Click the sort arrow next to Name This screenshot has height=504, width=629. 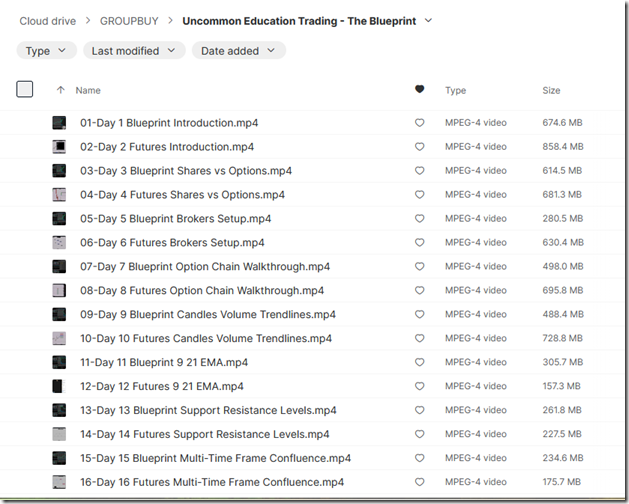(61, 90)
